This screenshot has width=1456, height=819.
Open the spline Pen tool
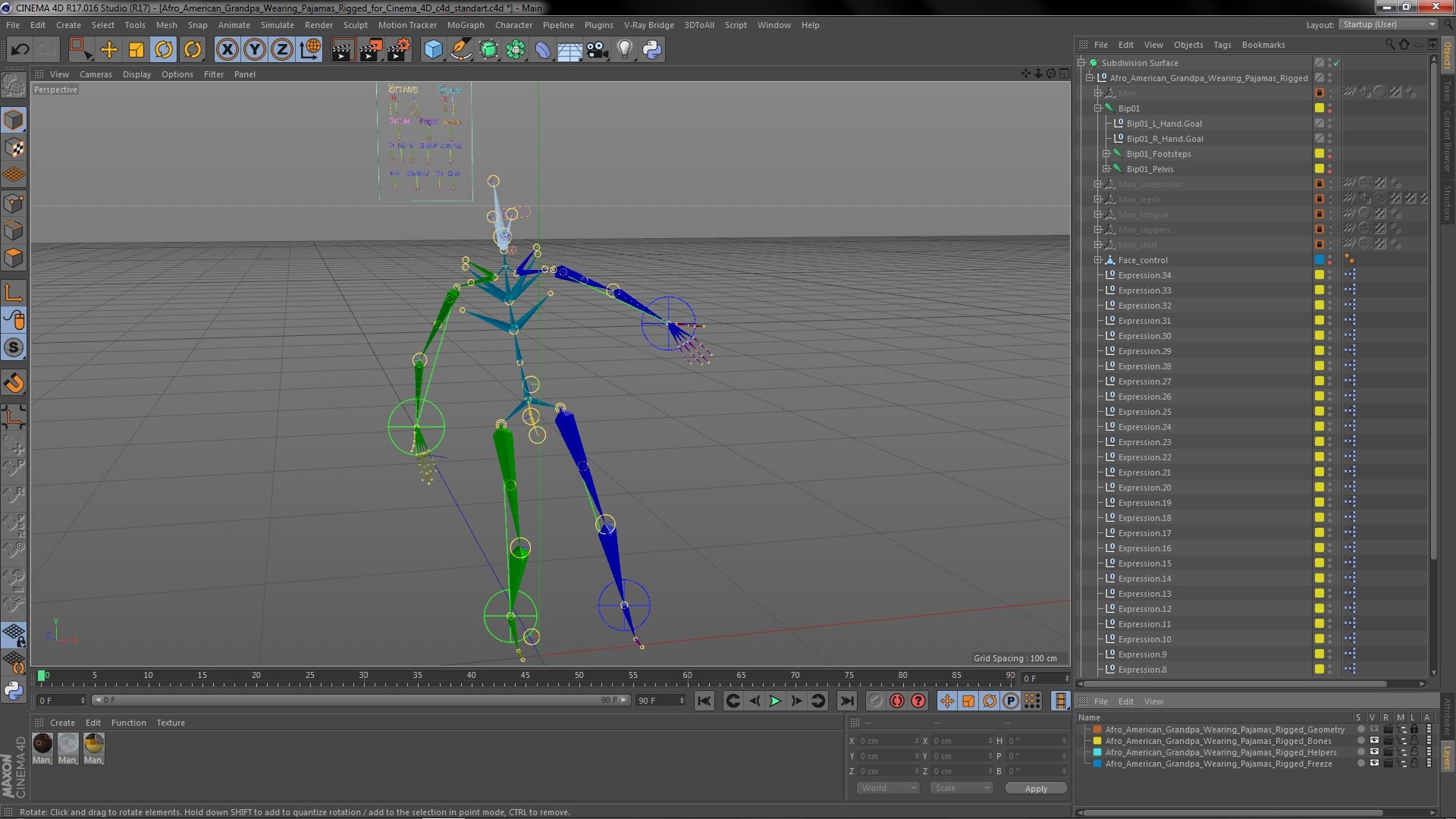tap(460, 50)
